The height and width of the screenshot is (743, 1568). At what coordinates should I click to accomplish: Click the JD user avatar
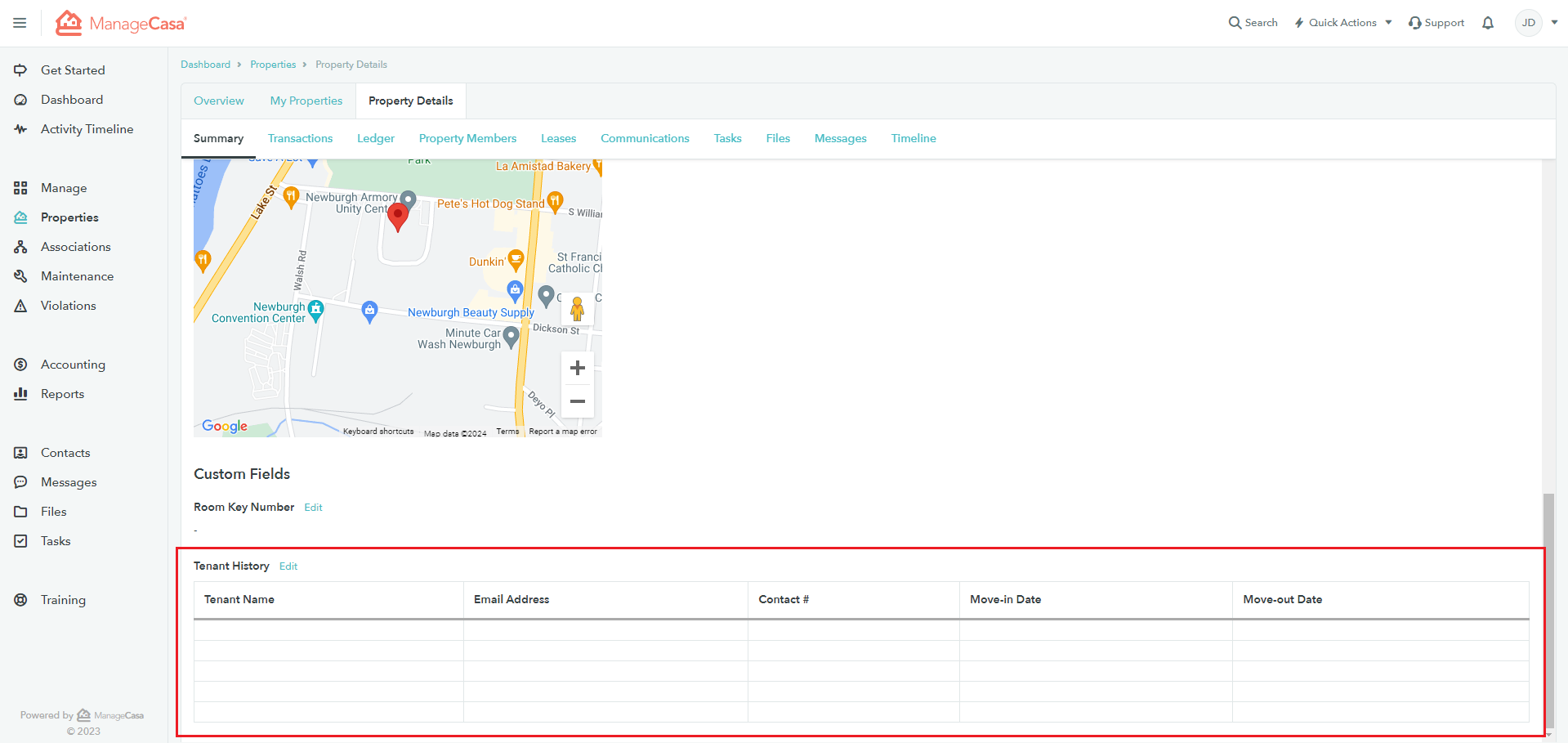(x=1529, y=23)
